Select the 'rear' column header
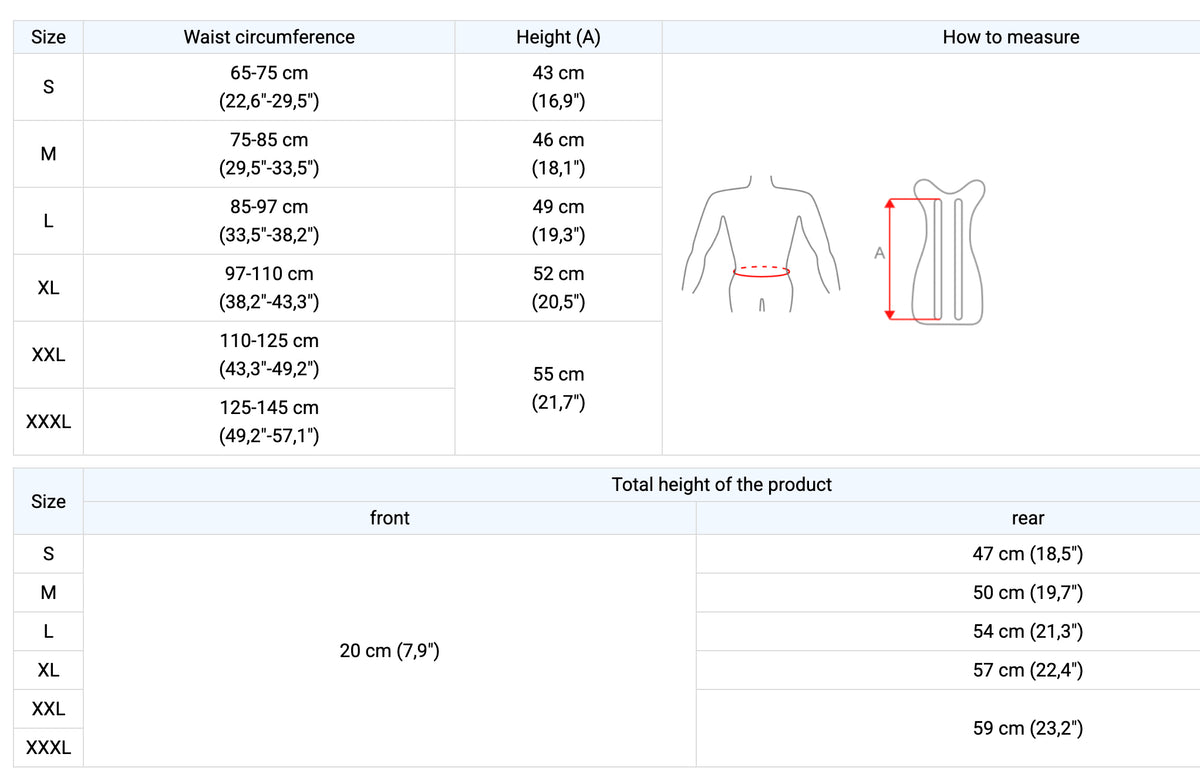1200x774 pixels. coord(1028,518)
